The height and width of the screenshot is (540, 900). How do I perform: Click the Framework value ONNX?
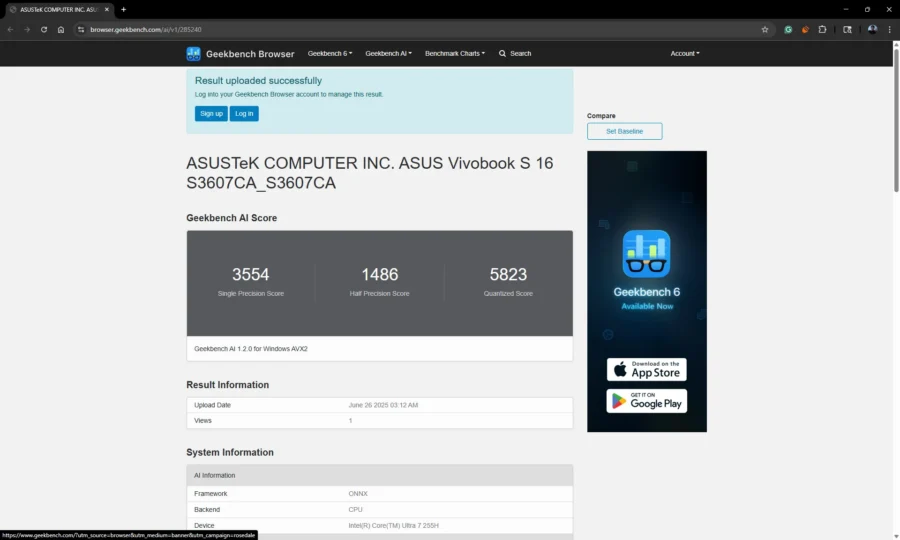[358, 494]
